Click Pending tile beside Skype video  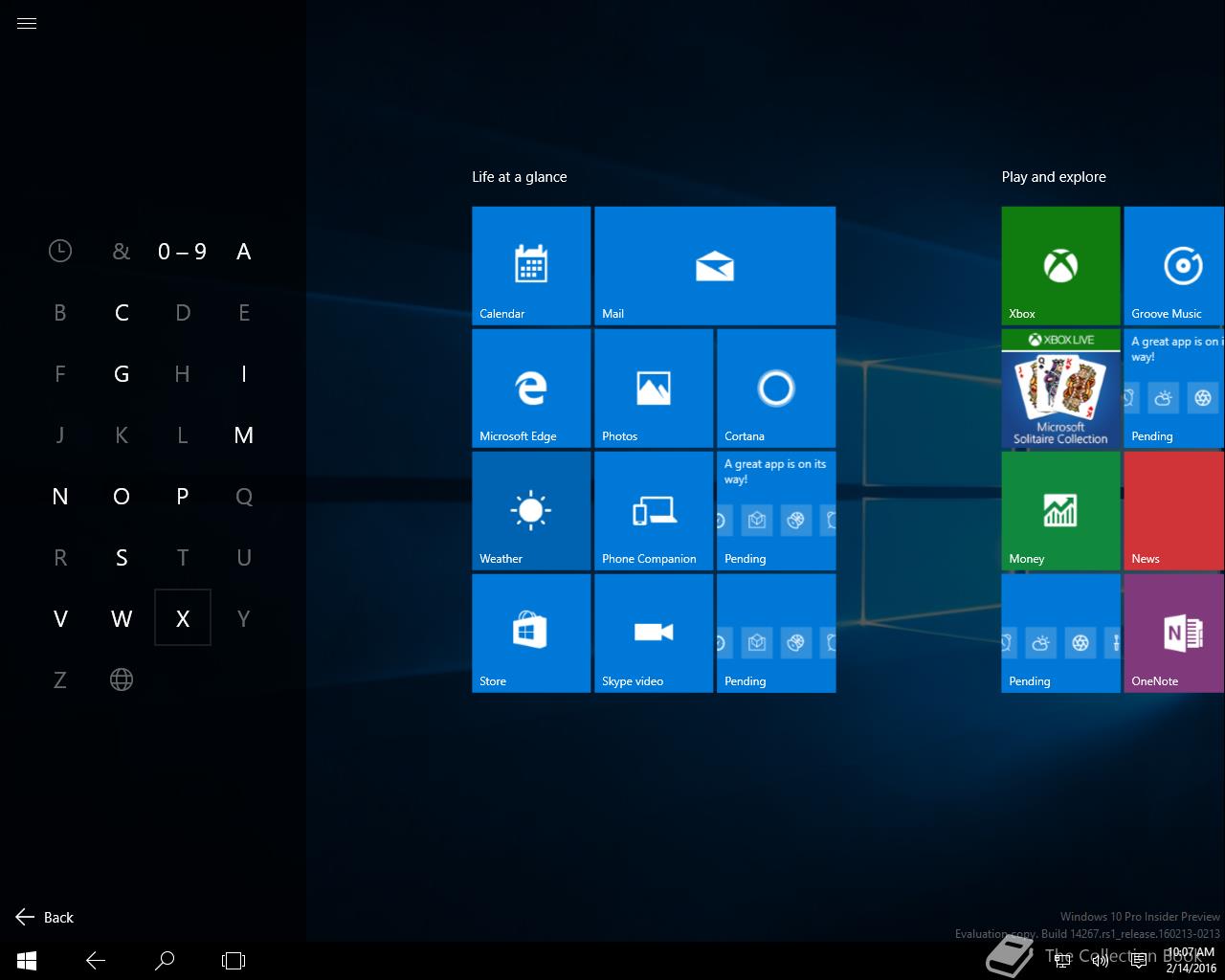click(776, 634)
